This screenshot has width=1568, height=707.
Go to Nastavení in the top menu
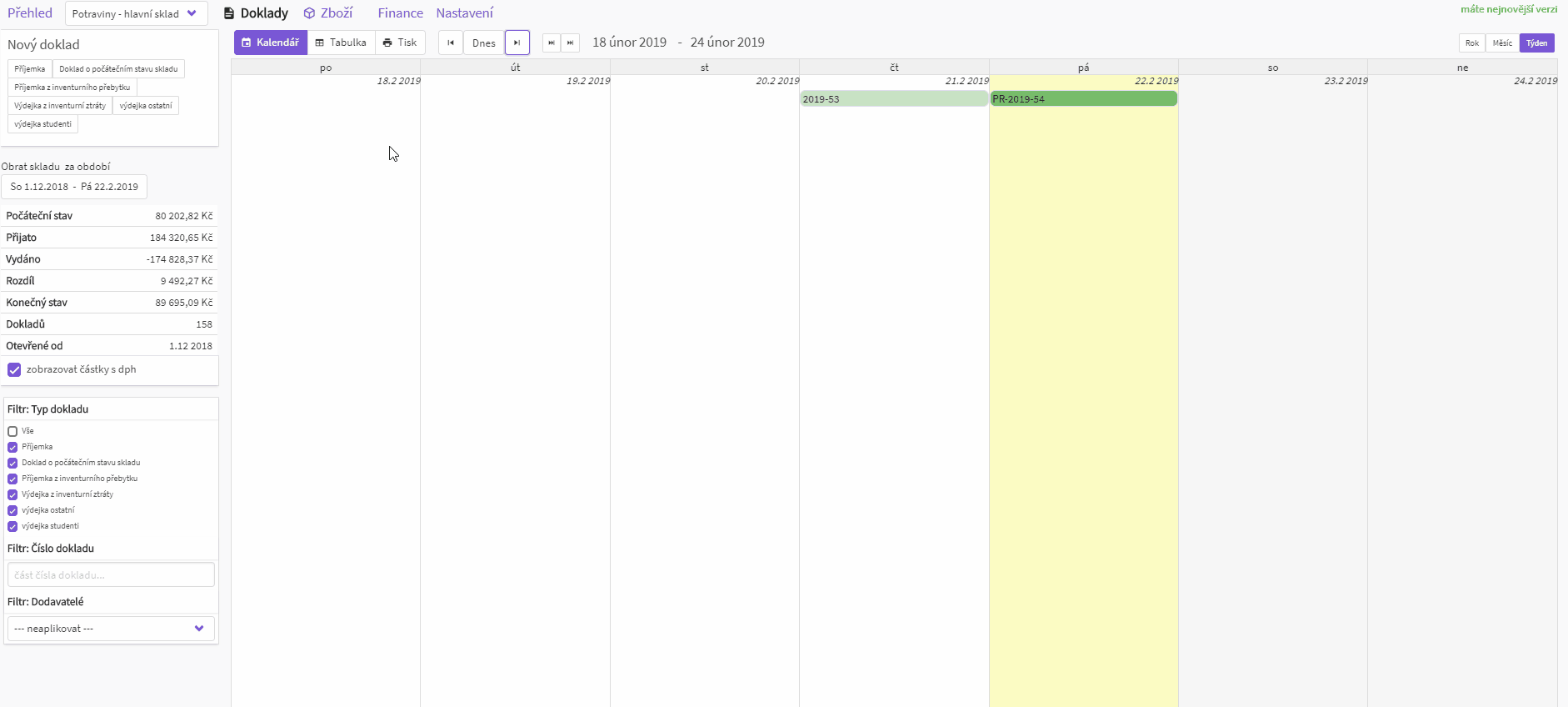464,13
